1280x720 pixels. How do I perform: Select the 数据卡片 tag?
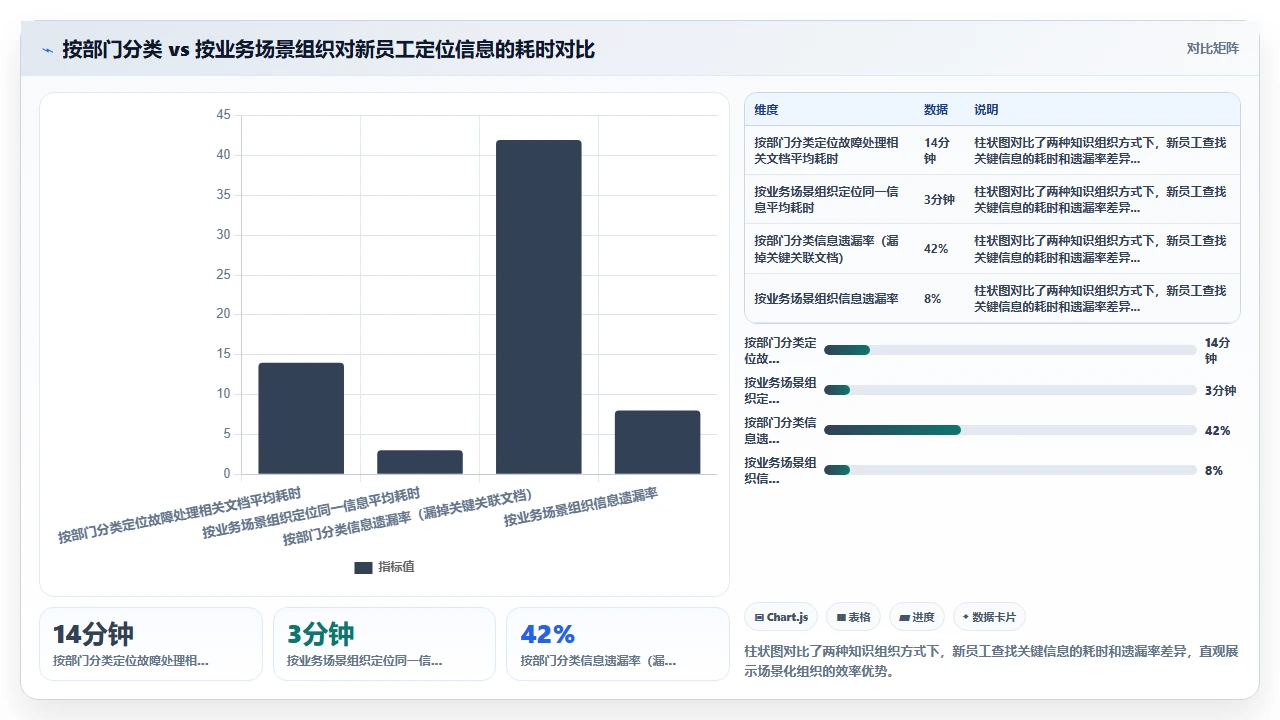click(989, 617)
